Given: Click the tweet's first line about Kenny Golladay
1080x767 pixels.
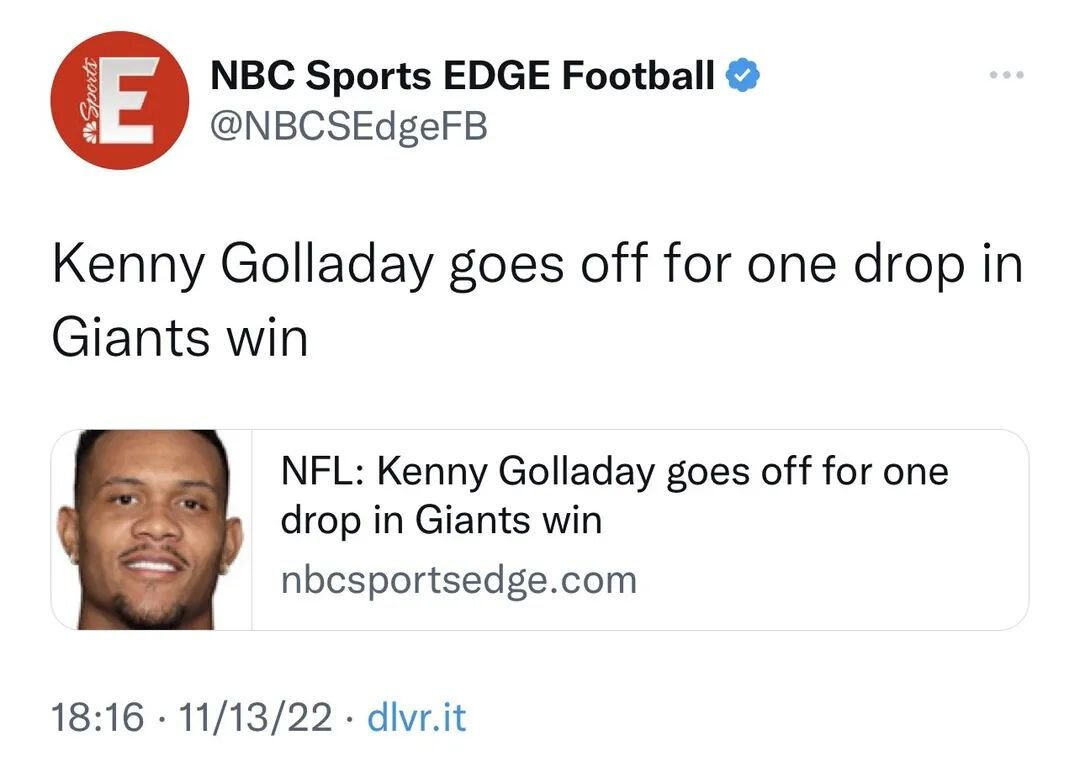Looking at the screenshot, I should (536, 264).
